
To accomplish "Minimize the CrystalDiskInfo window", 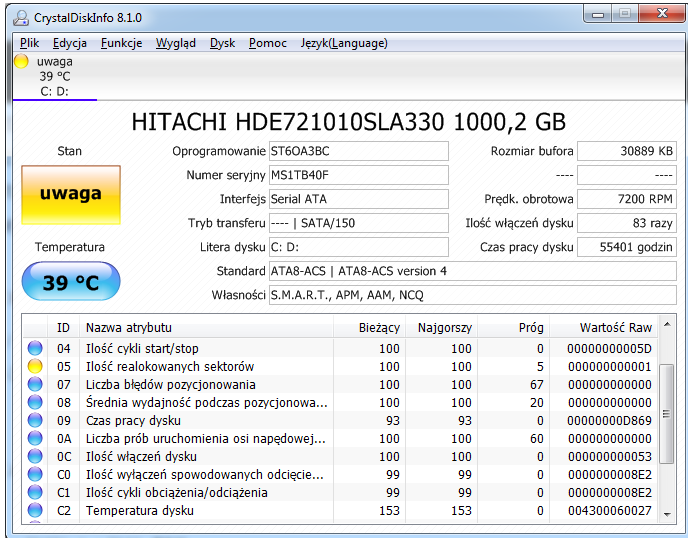I will click(x=598, y=14).
